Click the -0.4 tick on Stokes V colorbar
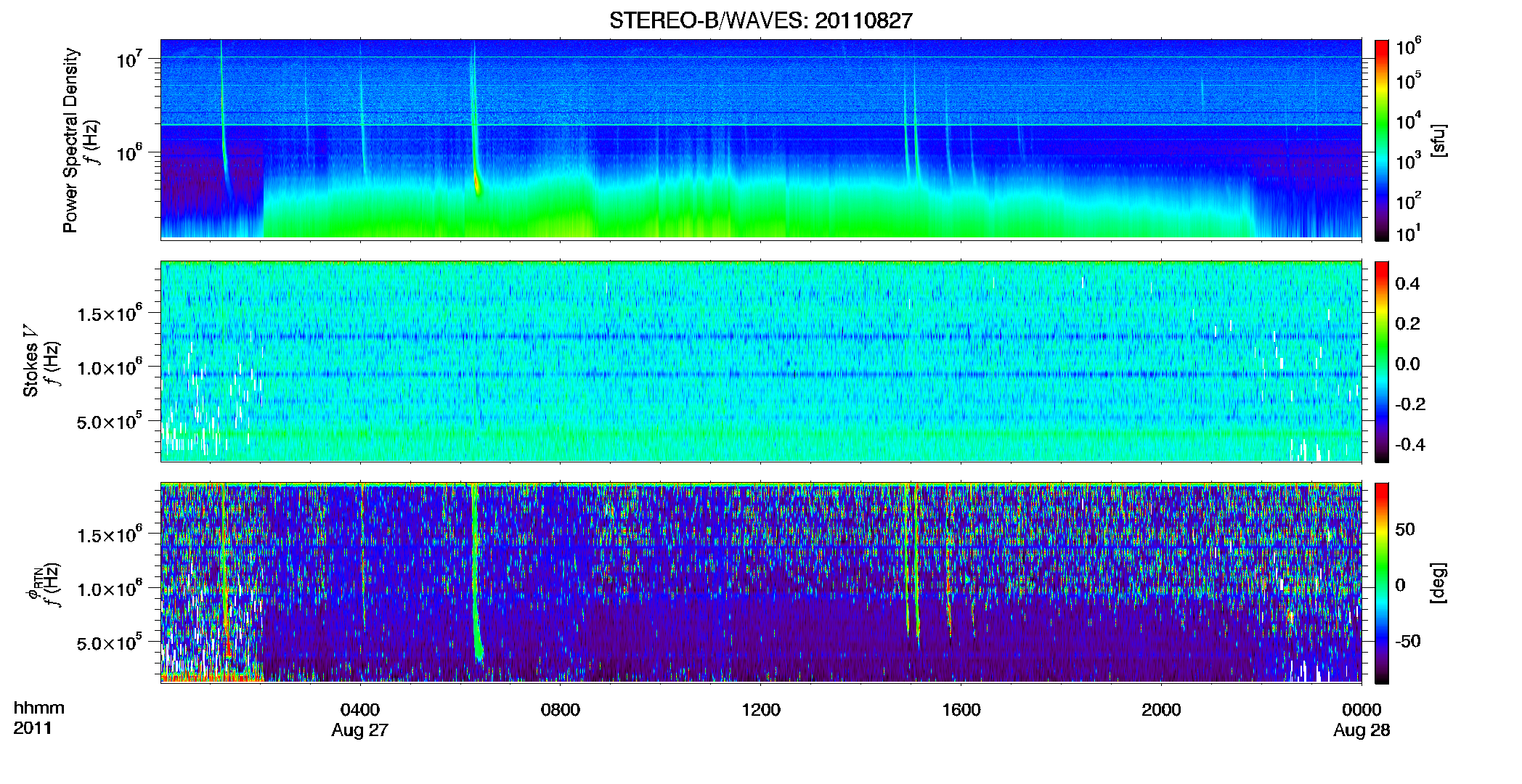This screenshot has width=1522, height=784. [1410, 444]
